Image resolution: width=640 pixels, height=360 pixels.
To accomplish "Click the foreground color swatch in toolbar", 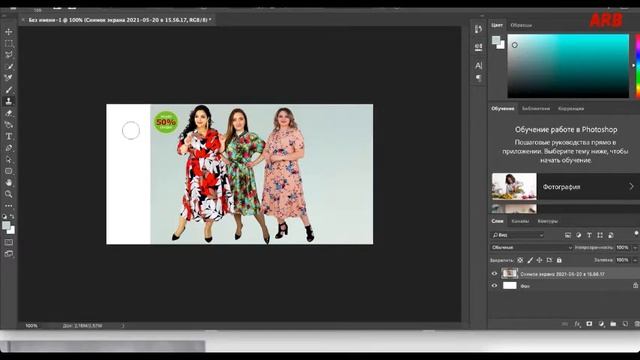I will [x=6, y=226].
